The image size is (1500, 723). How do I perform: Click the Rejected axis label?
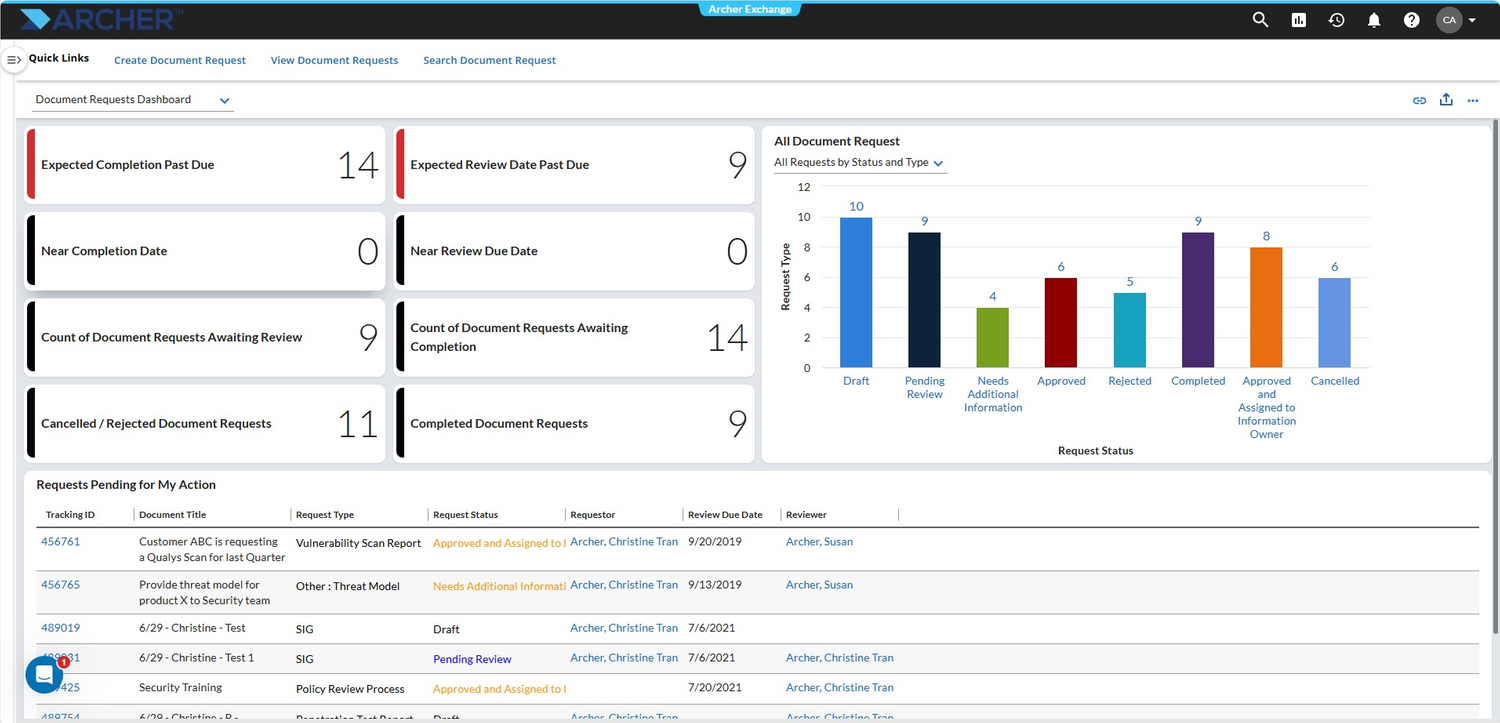click(1130, 381)
